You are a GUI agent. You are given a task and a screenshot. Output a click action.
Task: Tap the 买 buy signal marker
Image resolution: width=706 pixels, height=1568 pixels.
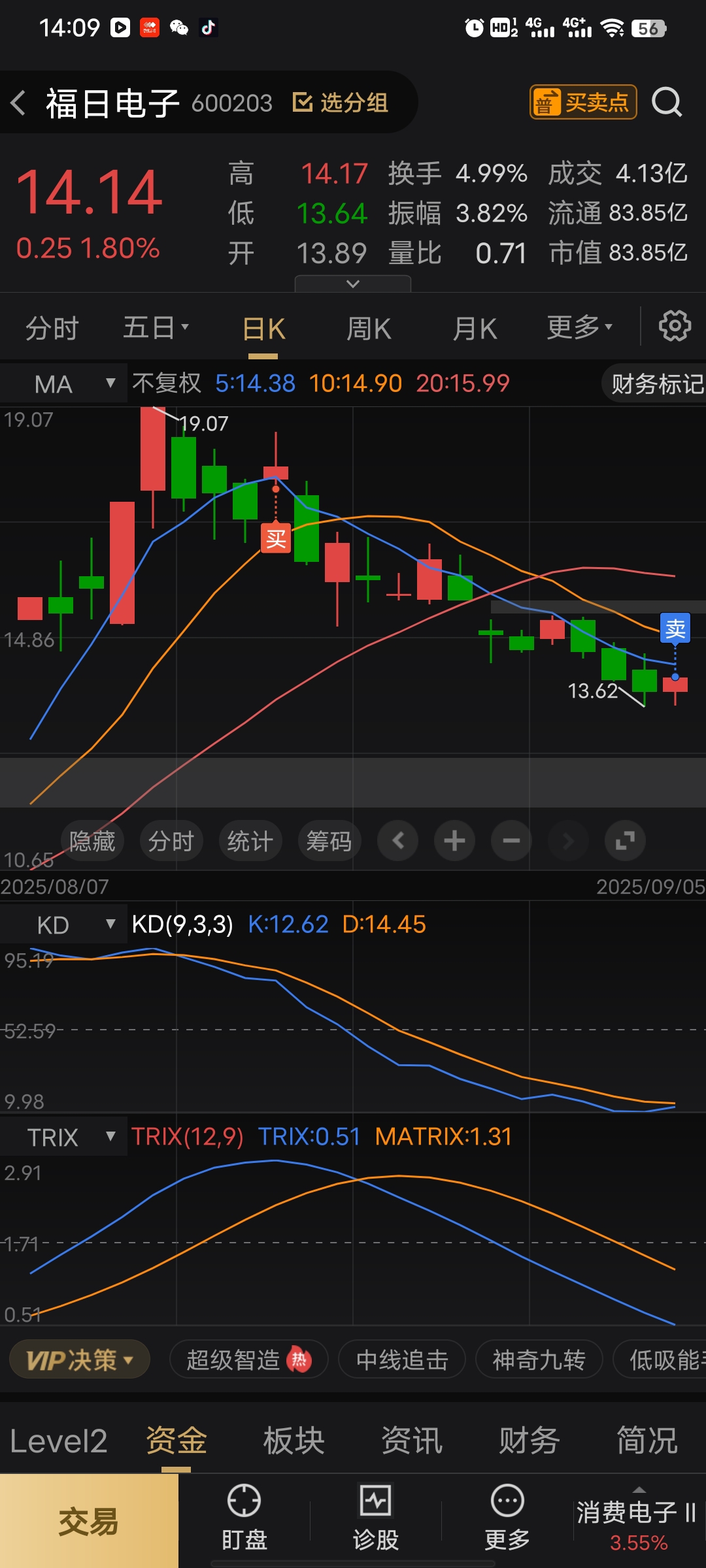click(276, 538)
